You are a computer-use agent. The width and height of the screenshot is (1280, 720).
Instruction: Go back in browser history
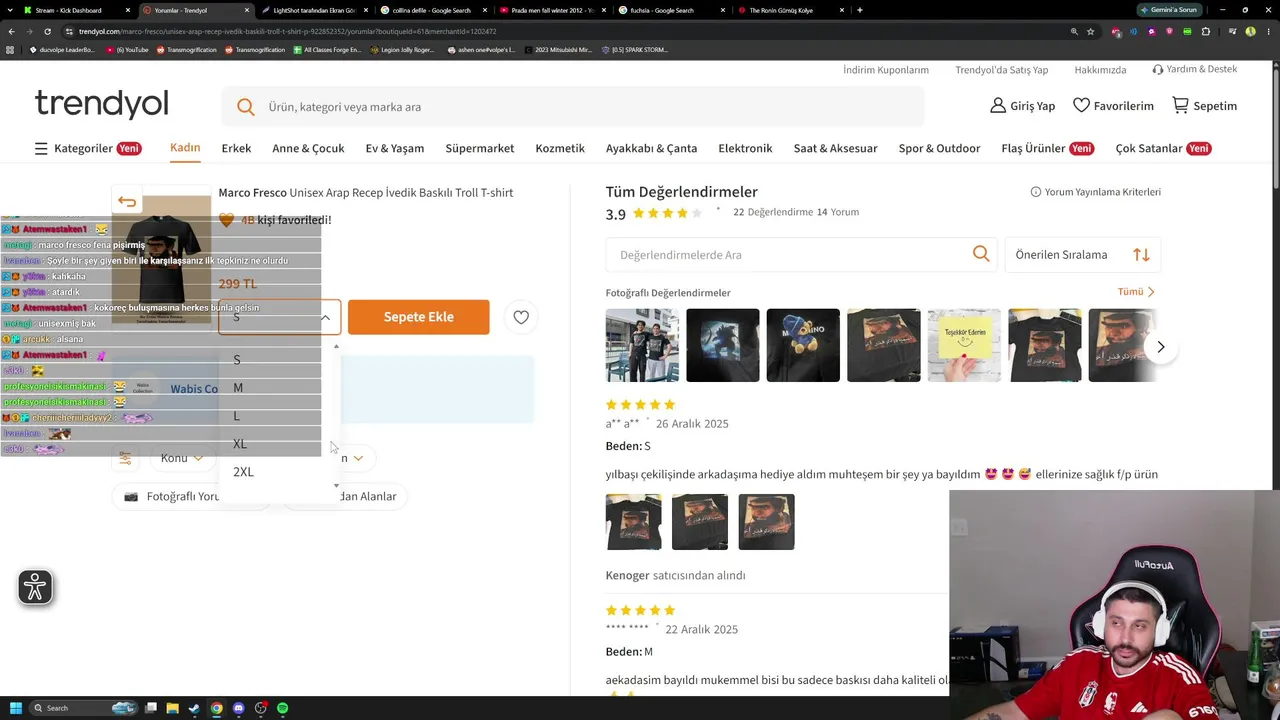click(x=11, y=31)
